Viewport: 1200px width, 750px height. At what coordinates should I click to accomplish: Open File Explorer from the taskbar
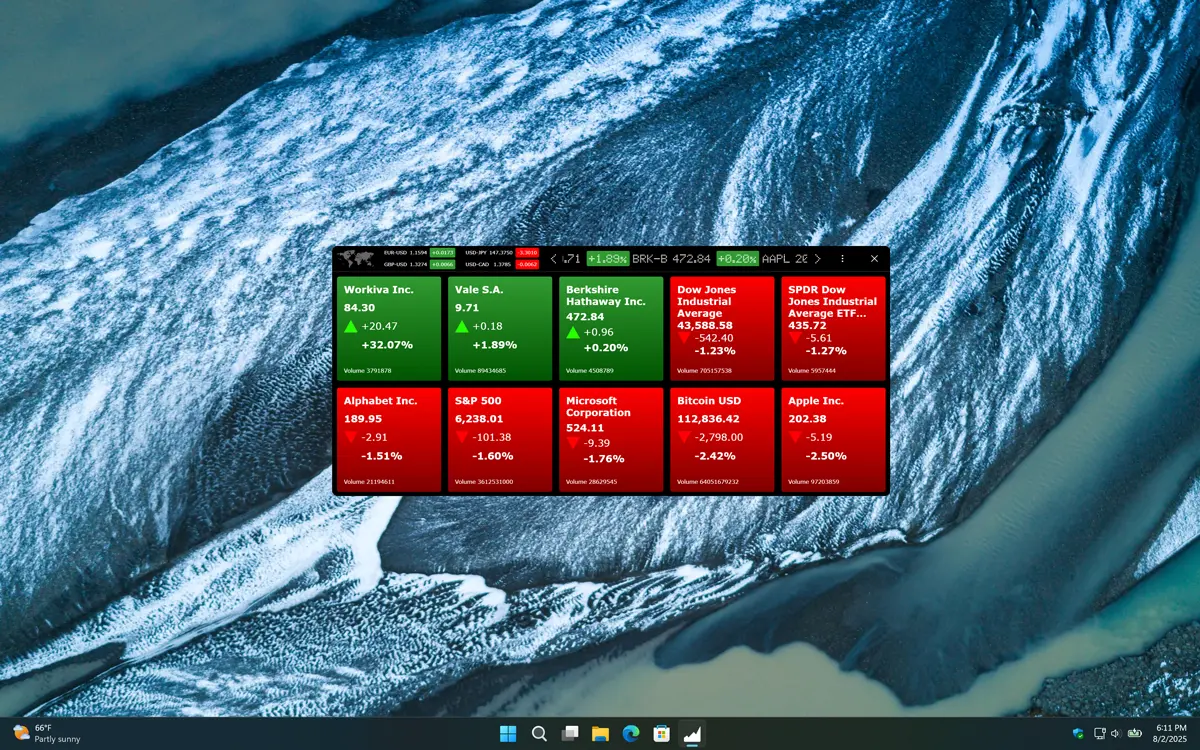pyautogui.click(x=600, y=734)
